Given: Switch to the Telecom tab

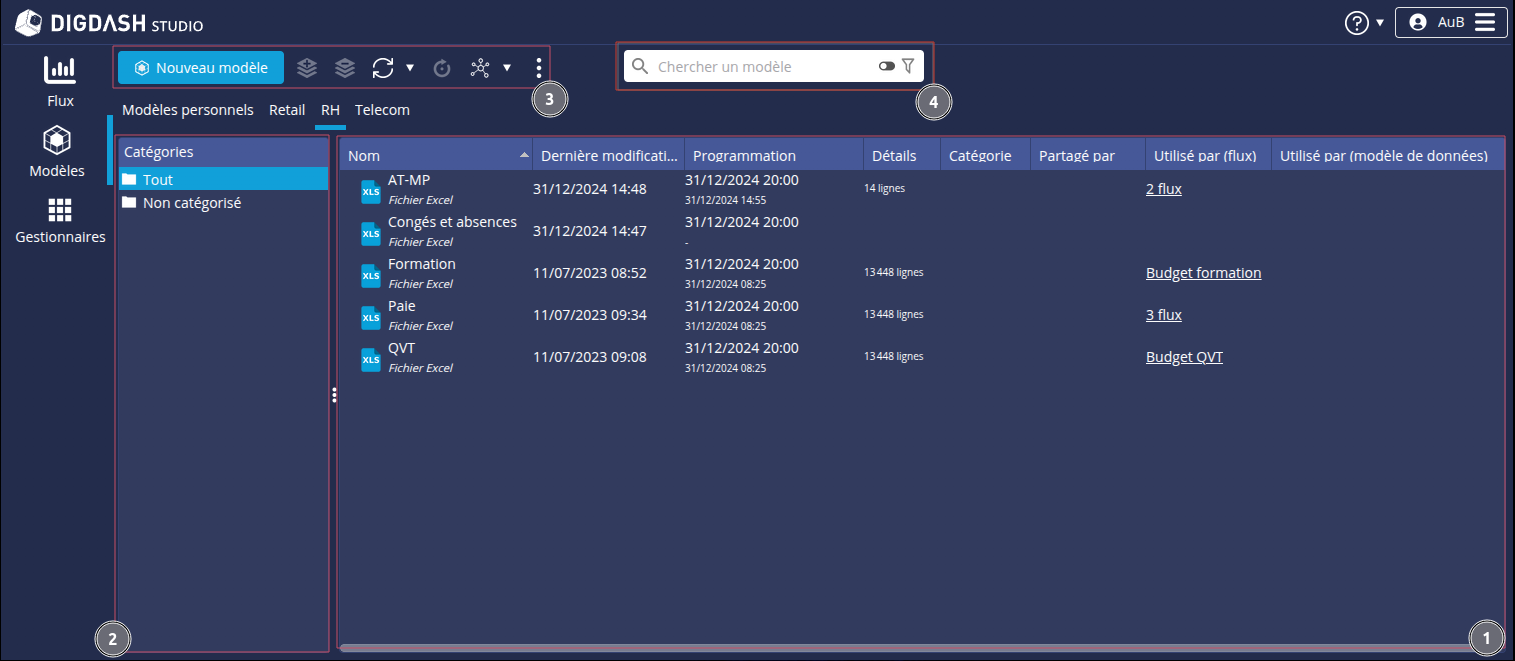Looking at the screenshot, I should click(x=382, y=110).
